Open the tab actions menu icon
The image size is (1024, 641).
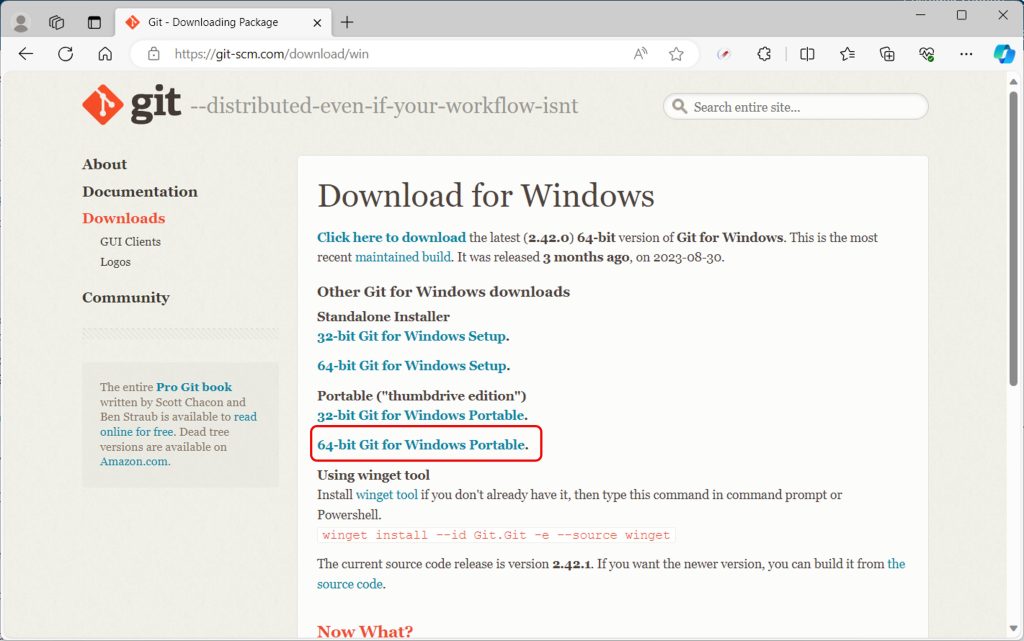click(57, 22)
